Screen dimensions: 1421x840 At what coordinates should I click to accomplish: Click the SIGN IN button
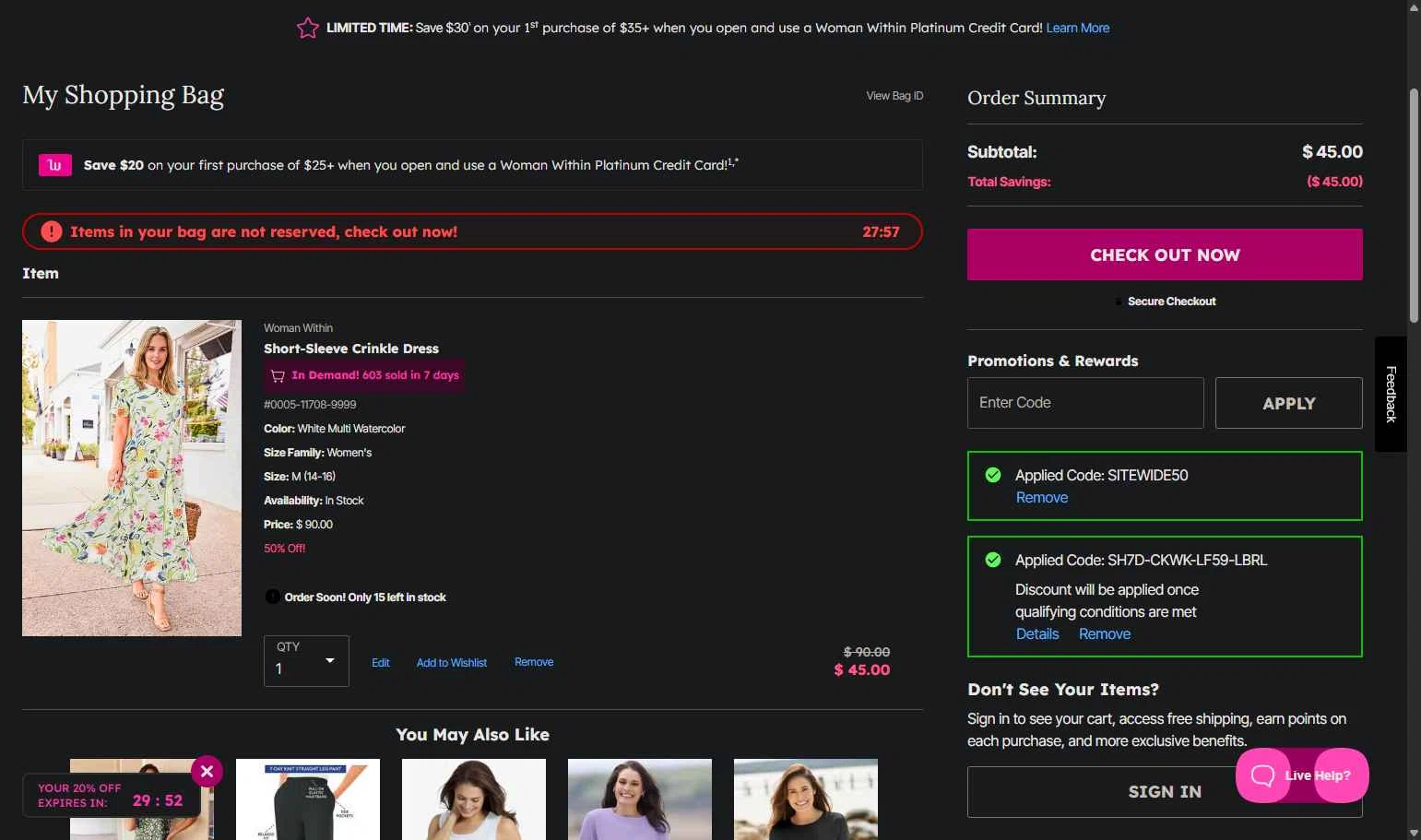pyautogui.click(x=1165, y=792)
